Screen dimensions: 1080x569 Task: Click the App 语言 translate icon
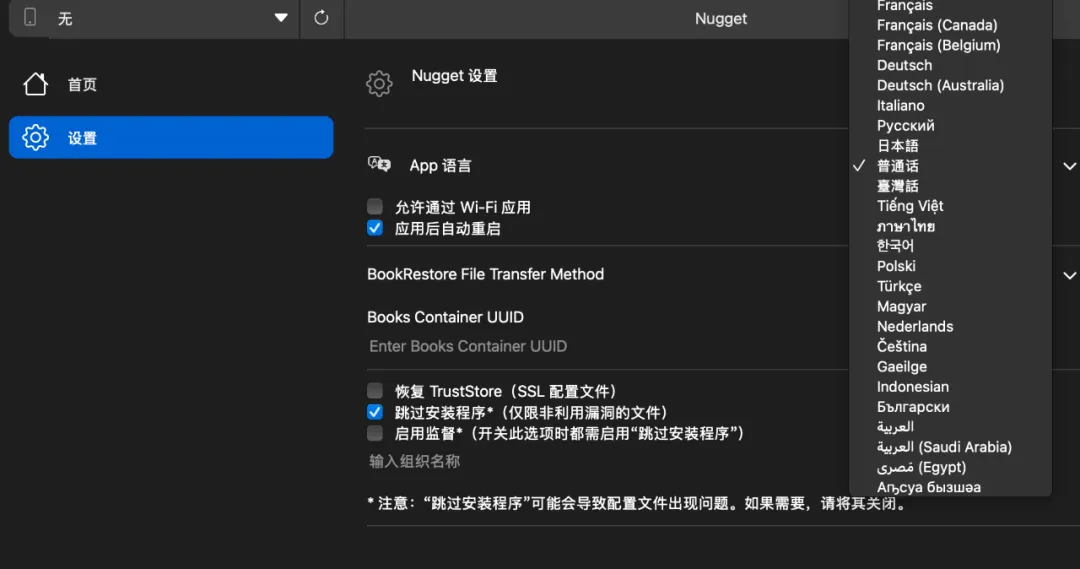[x=379, y=164]
